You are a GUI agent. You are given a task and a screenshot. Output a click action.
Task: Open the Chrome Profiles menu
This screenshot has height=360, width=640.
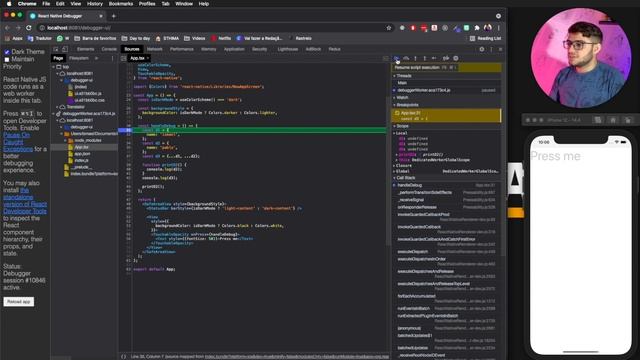pos(147,4)
